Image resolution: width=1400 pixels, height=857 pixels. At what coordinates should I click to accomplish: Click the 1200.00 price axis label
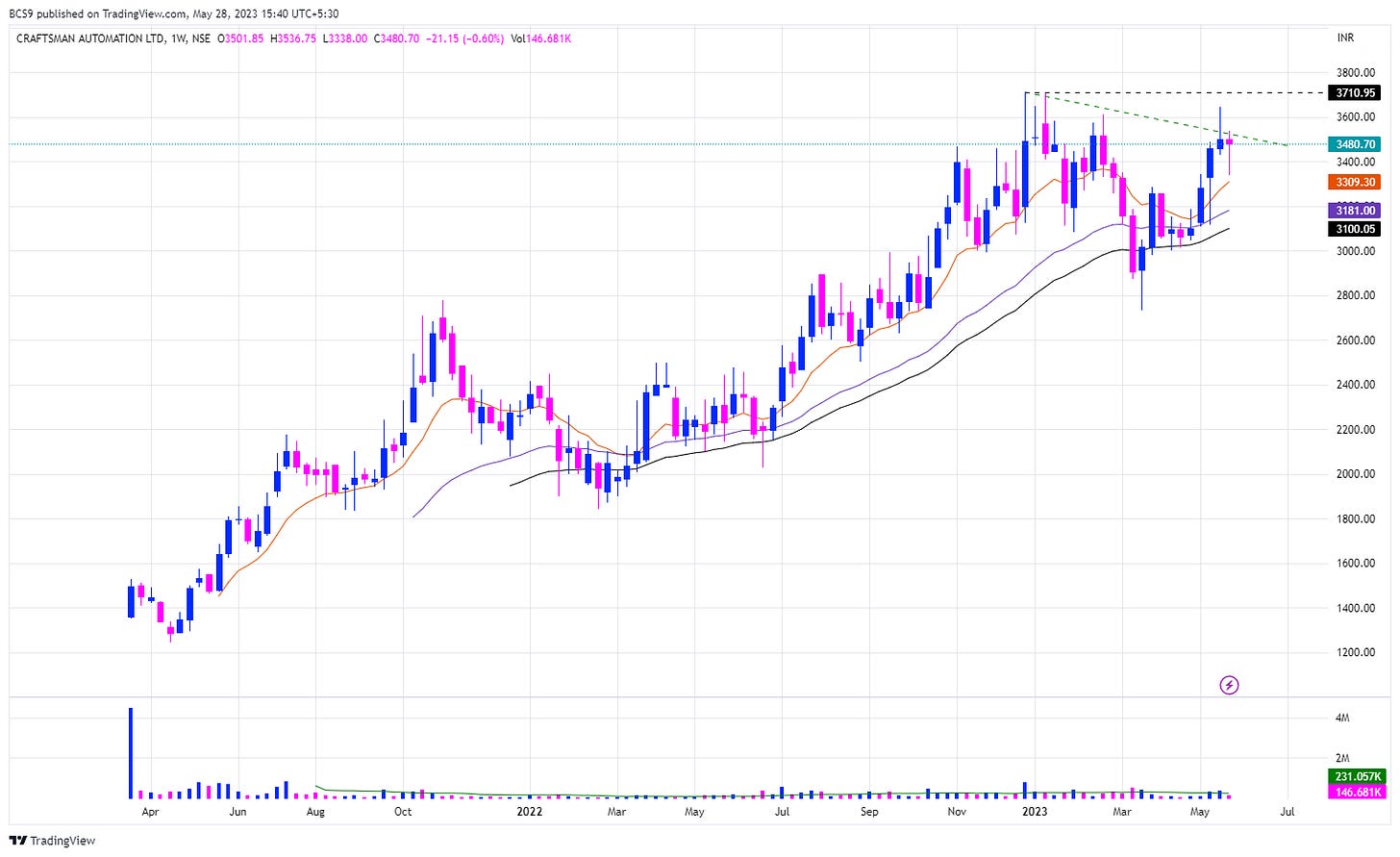click(1355, 653)
